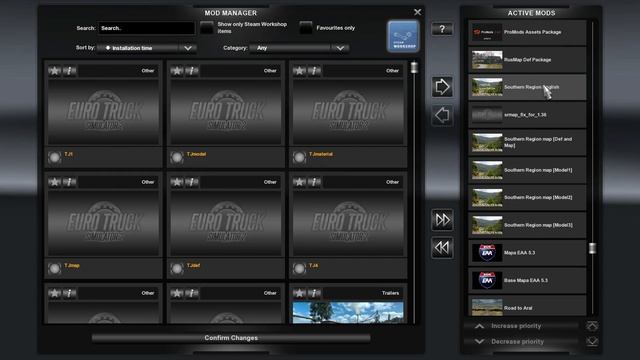Favourite the T.Jmodel mod with star
640x360 pixels.
[x=177, y=71]
